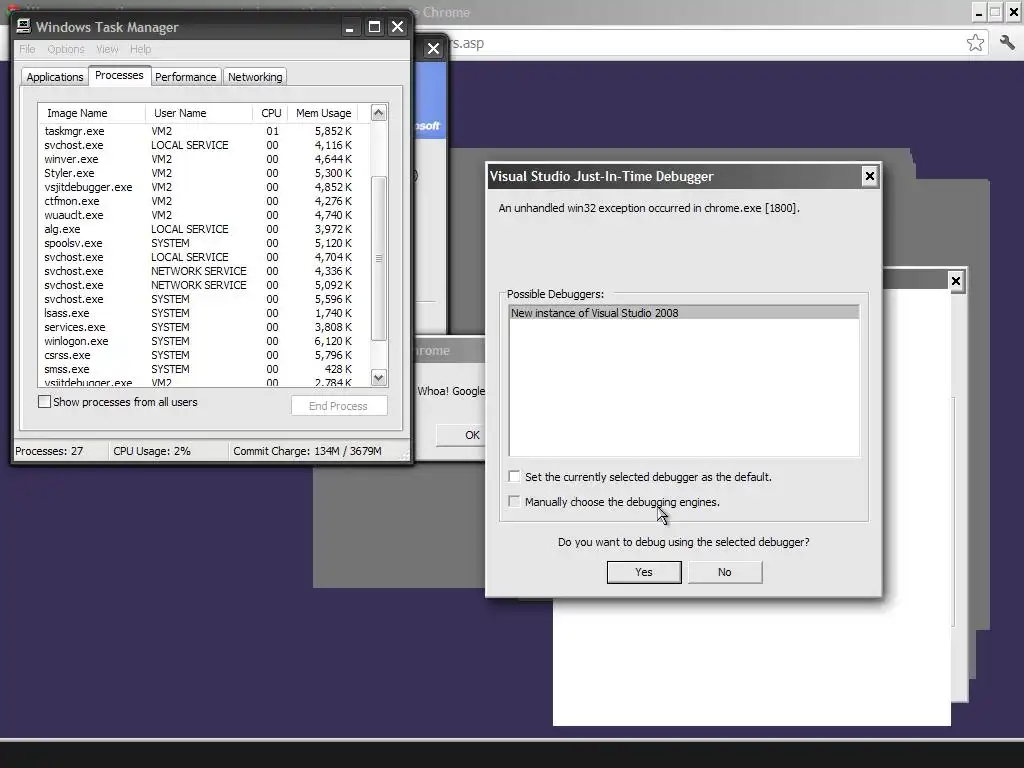Screen dimensions: 1024x768
Task: Bookmark page with Chrome star icon
Action: (x=975, y=43)
